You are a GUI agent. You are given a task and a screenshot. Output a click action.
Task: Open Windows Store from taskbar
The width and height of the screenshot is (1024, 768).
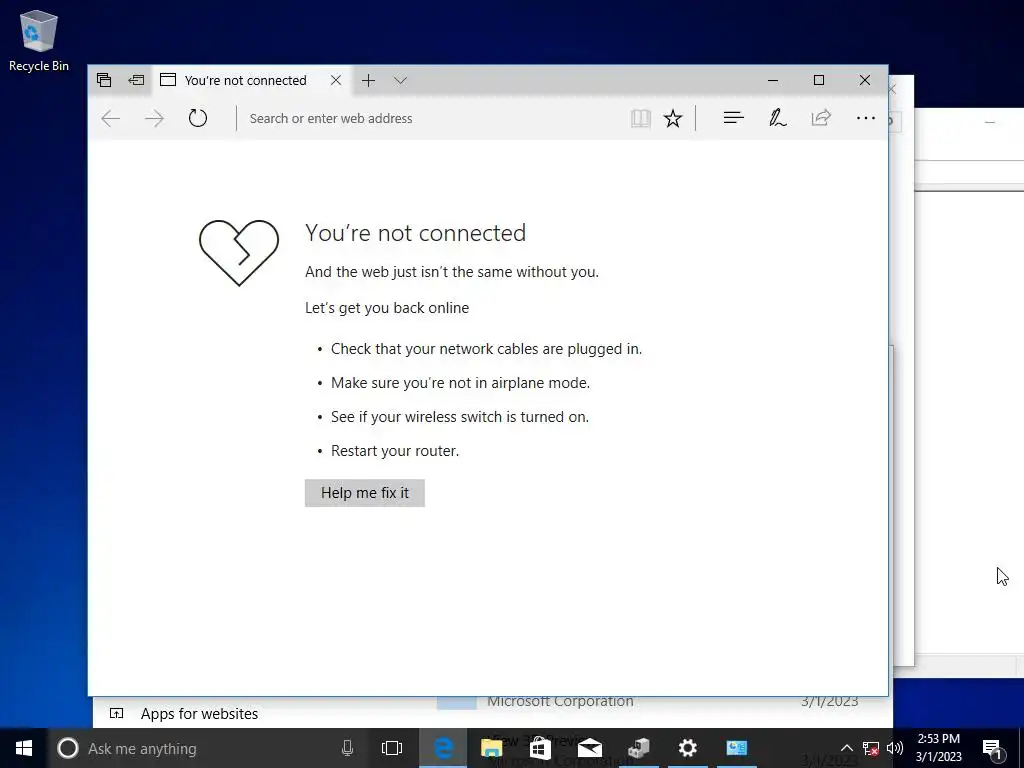pos(540,748)
